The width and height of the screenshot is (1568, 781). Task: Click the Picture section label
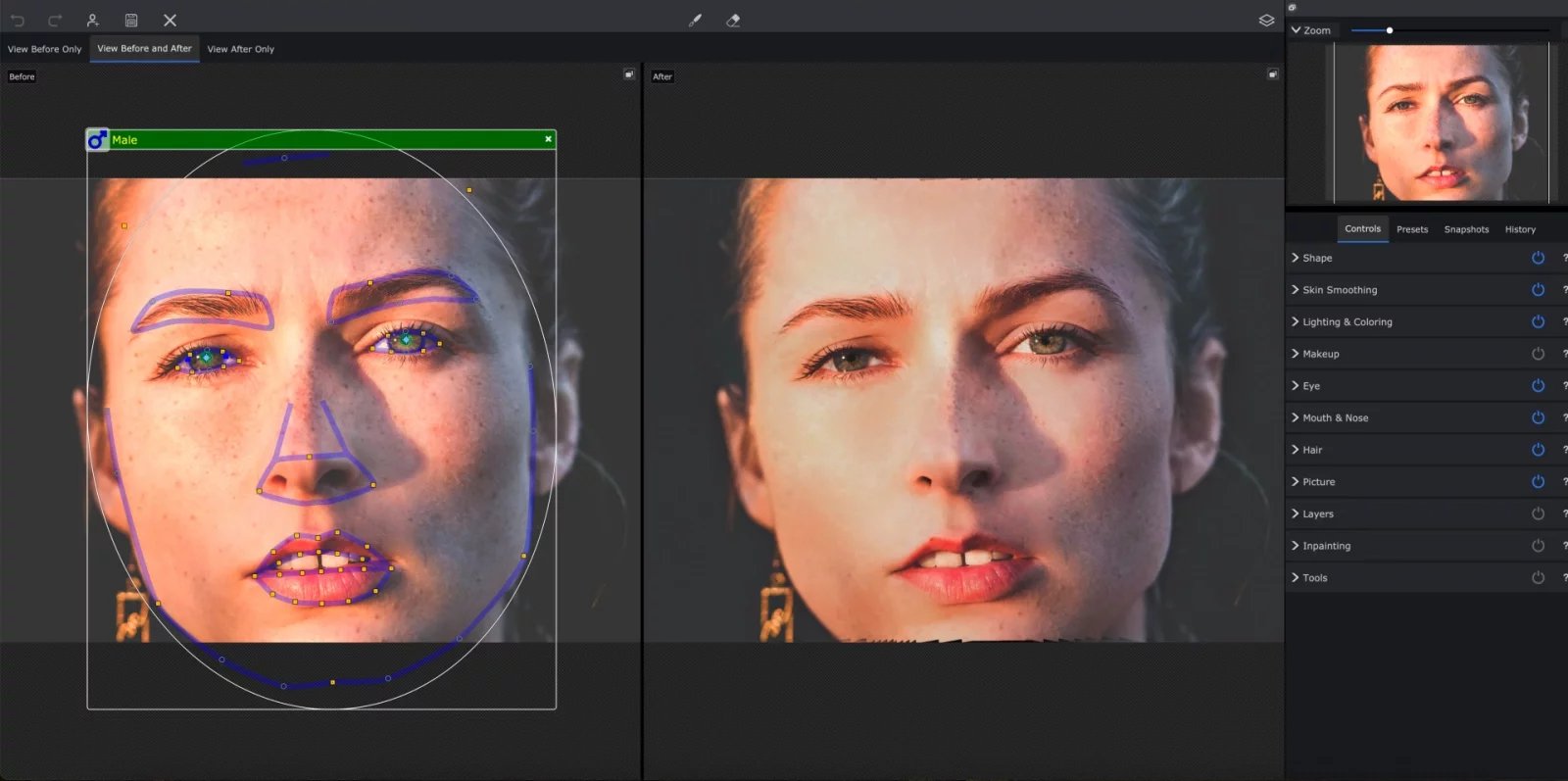tap(1319, 482)
